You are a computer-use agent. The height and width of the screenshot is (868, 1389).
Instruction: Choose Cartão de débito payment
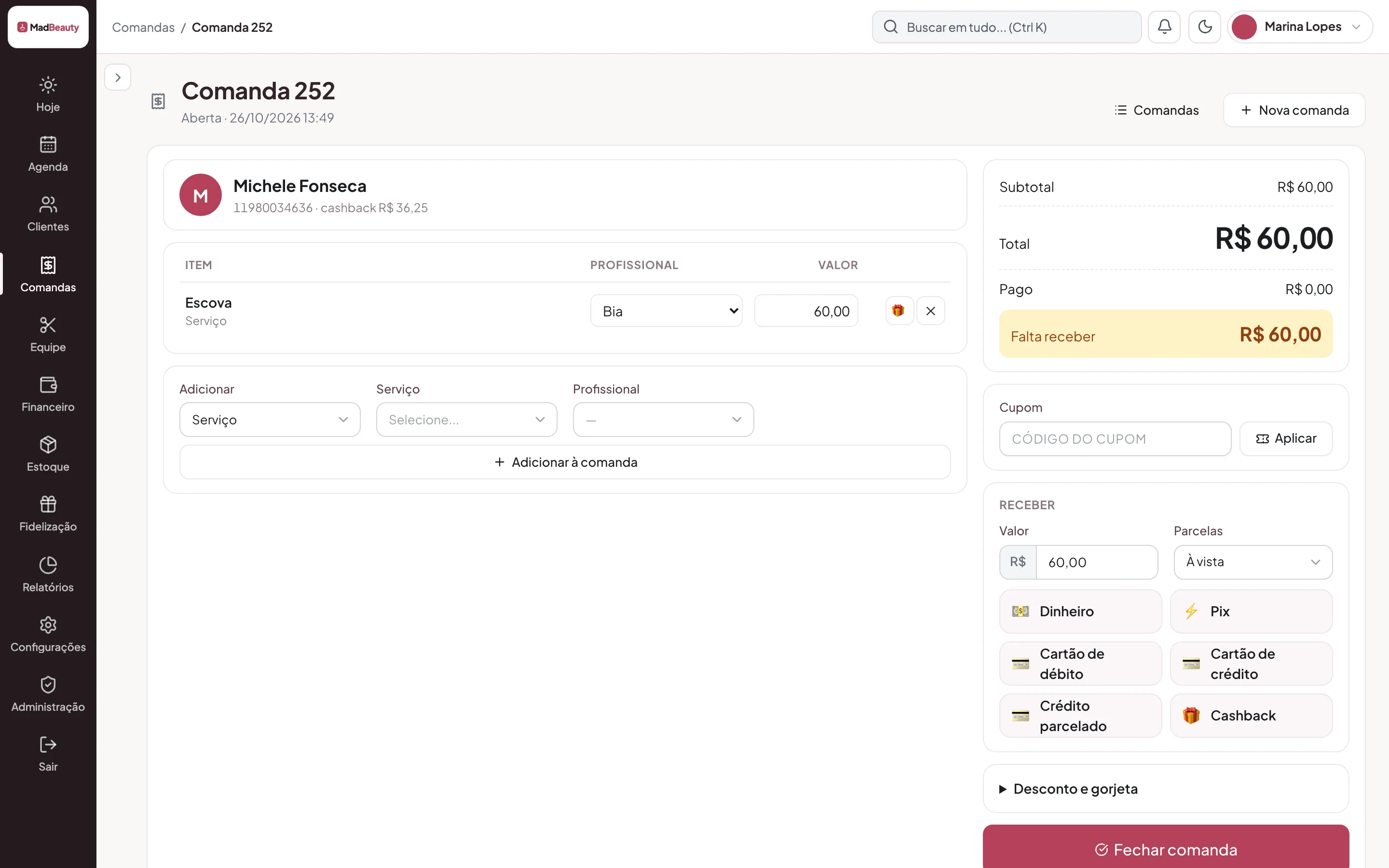1080,664
